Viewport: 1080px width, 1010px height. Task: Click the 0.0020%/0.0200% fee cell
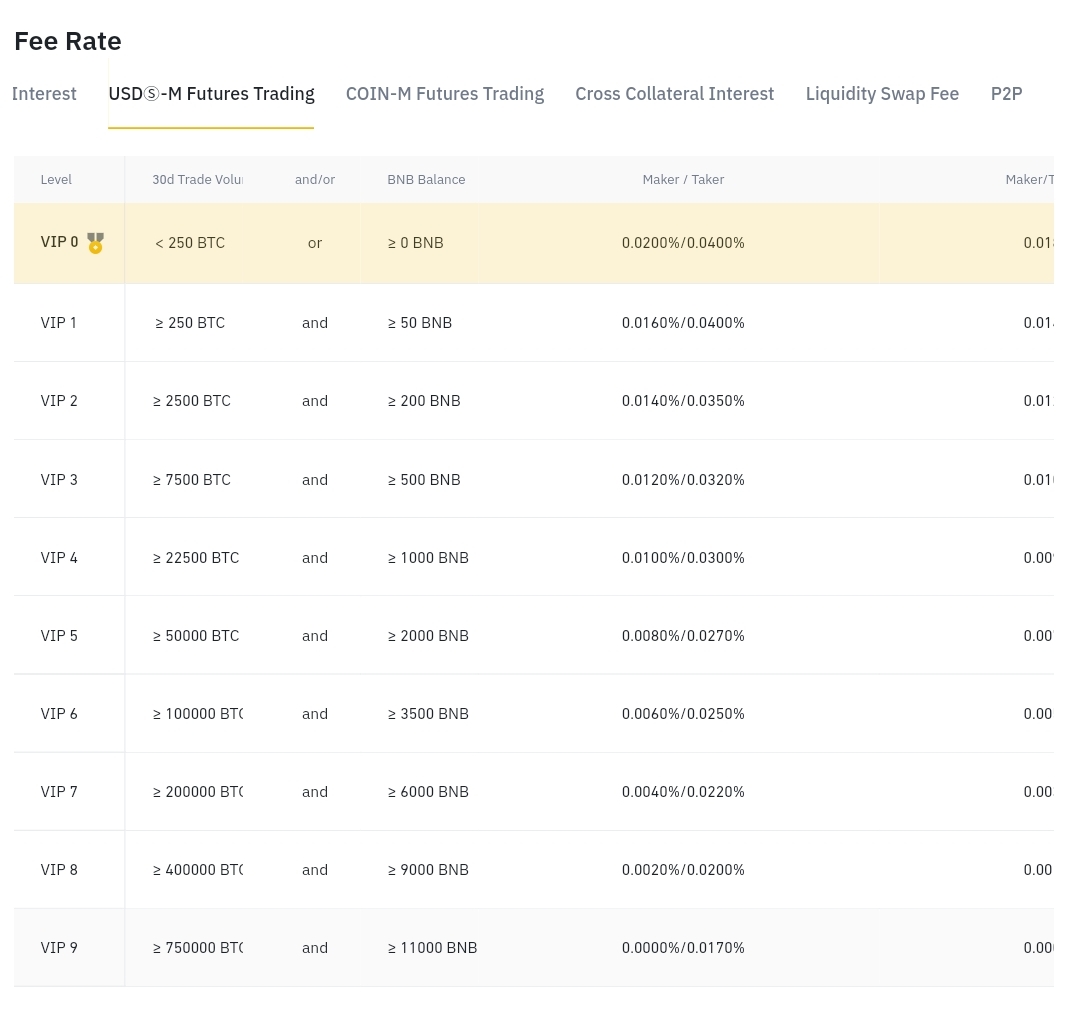coord(683,870)
